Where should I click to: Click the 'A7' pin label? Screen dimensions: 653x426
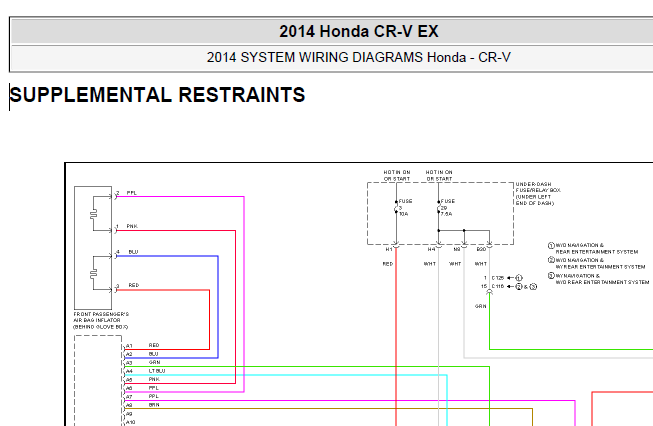129,397
